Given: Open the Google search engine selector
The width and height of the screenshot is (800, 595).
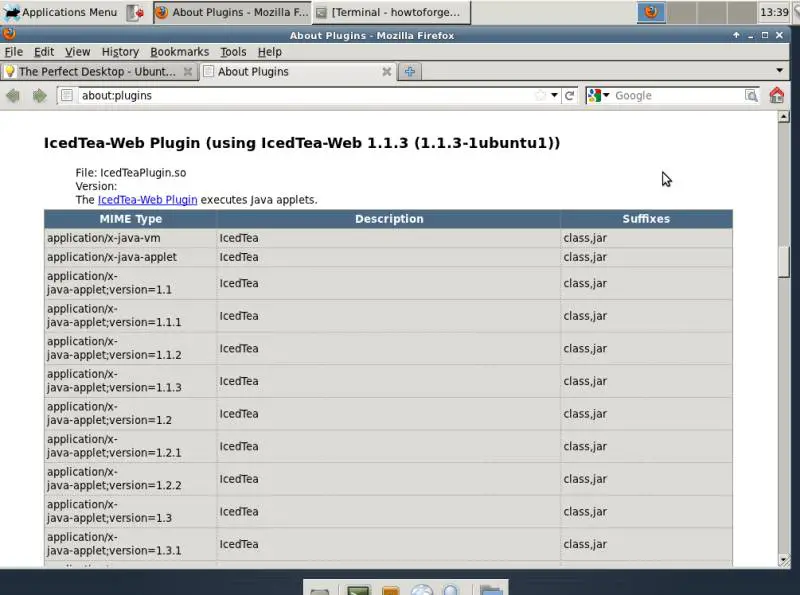Looking at the screenshot, I should 598,95.
